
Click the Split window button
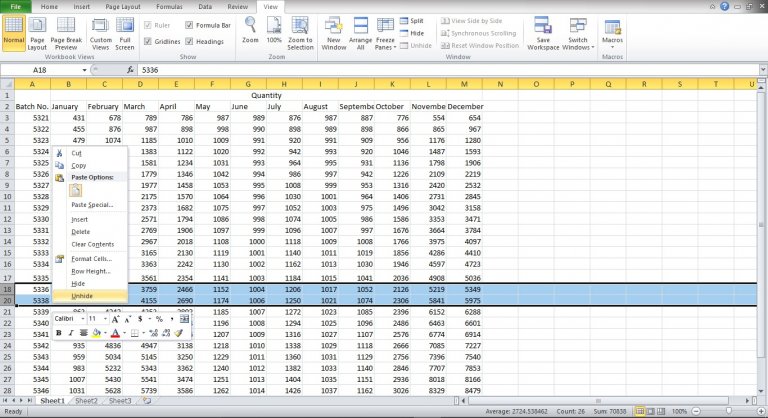[411, 21]
